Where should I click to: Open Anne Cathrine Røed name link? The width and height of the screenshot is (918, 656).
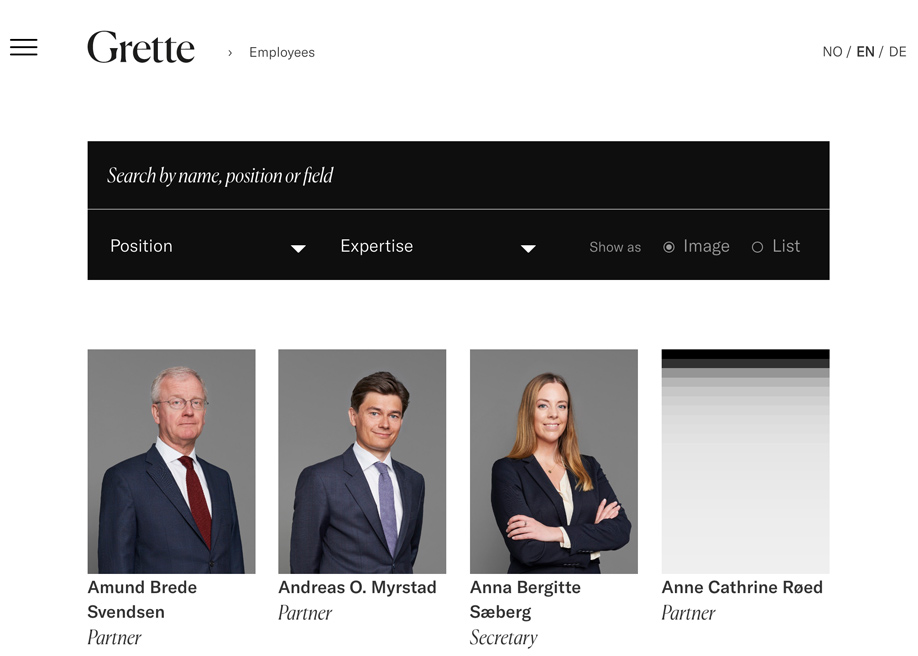coord(742,588)
